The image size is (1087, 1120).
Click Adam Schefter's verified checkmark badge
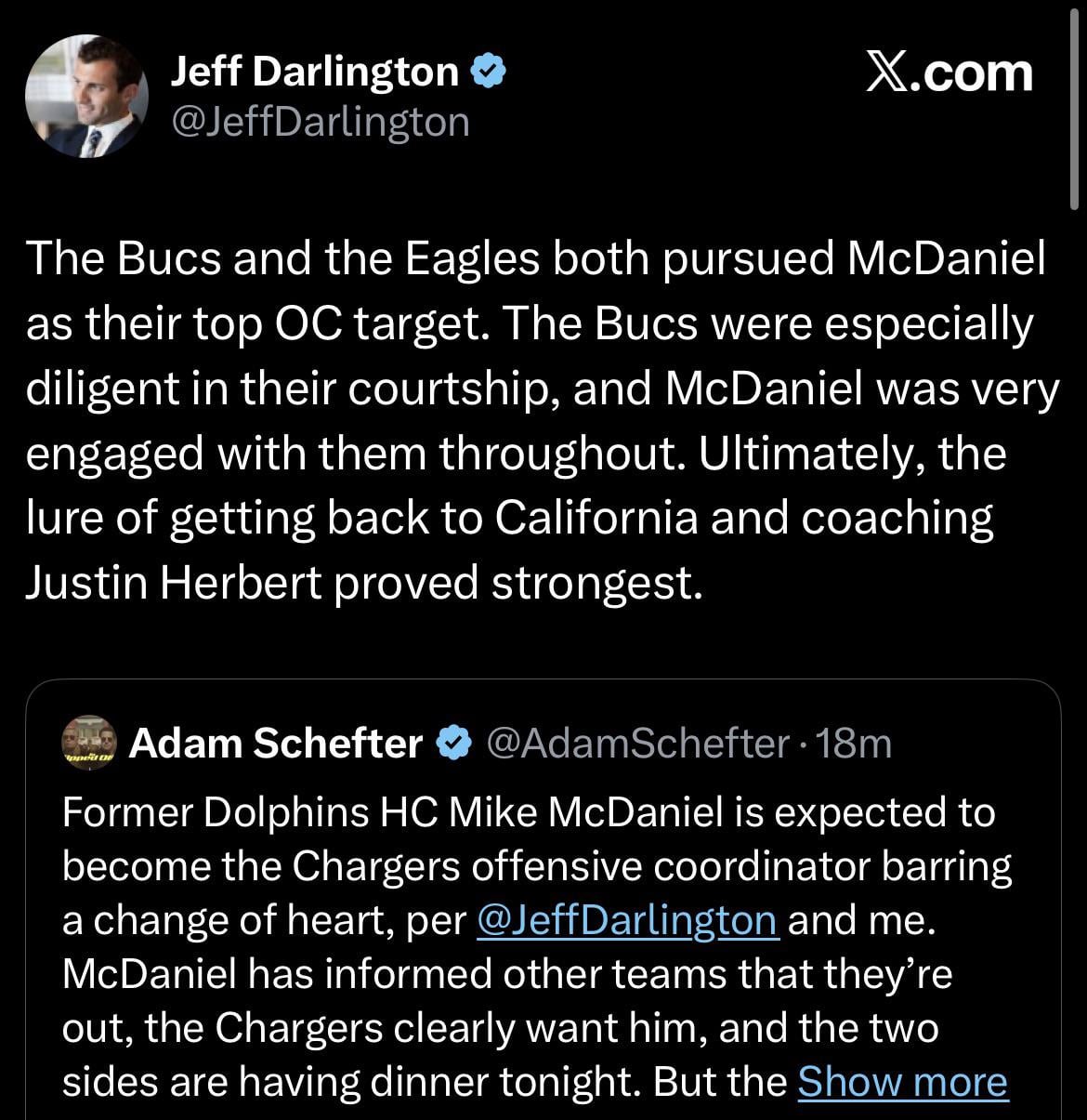452,744
